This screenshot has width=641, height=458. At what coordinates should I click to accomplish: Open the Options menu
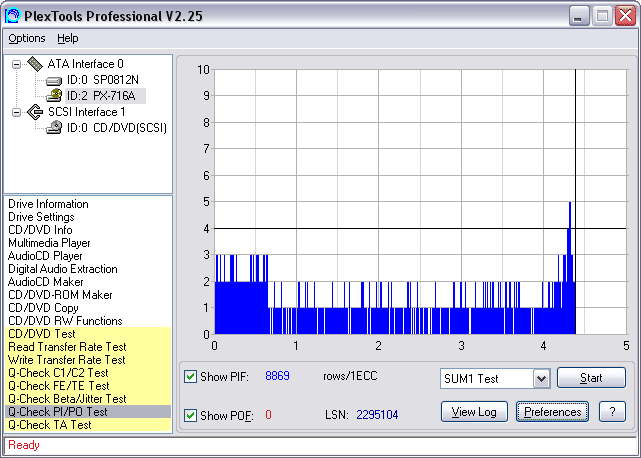[x=27, y=38]
